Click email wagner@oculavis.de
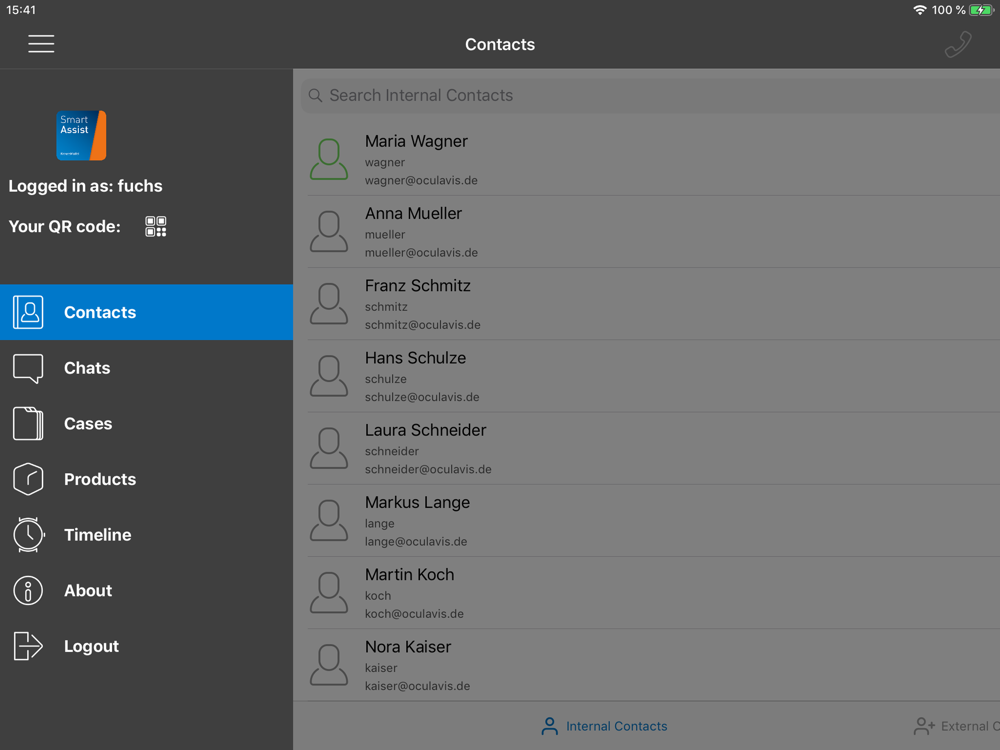Screen dimensions: 1000x750 click(421, 180)
